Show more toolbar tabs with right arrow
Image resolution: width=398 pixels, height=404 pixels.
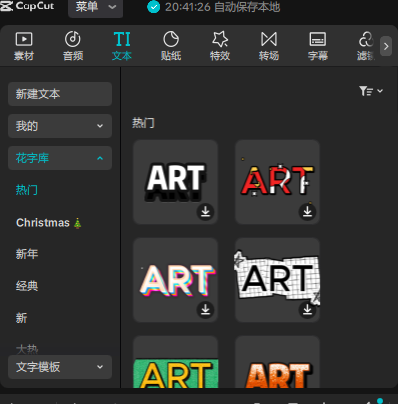click(386, 46)
